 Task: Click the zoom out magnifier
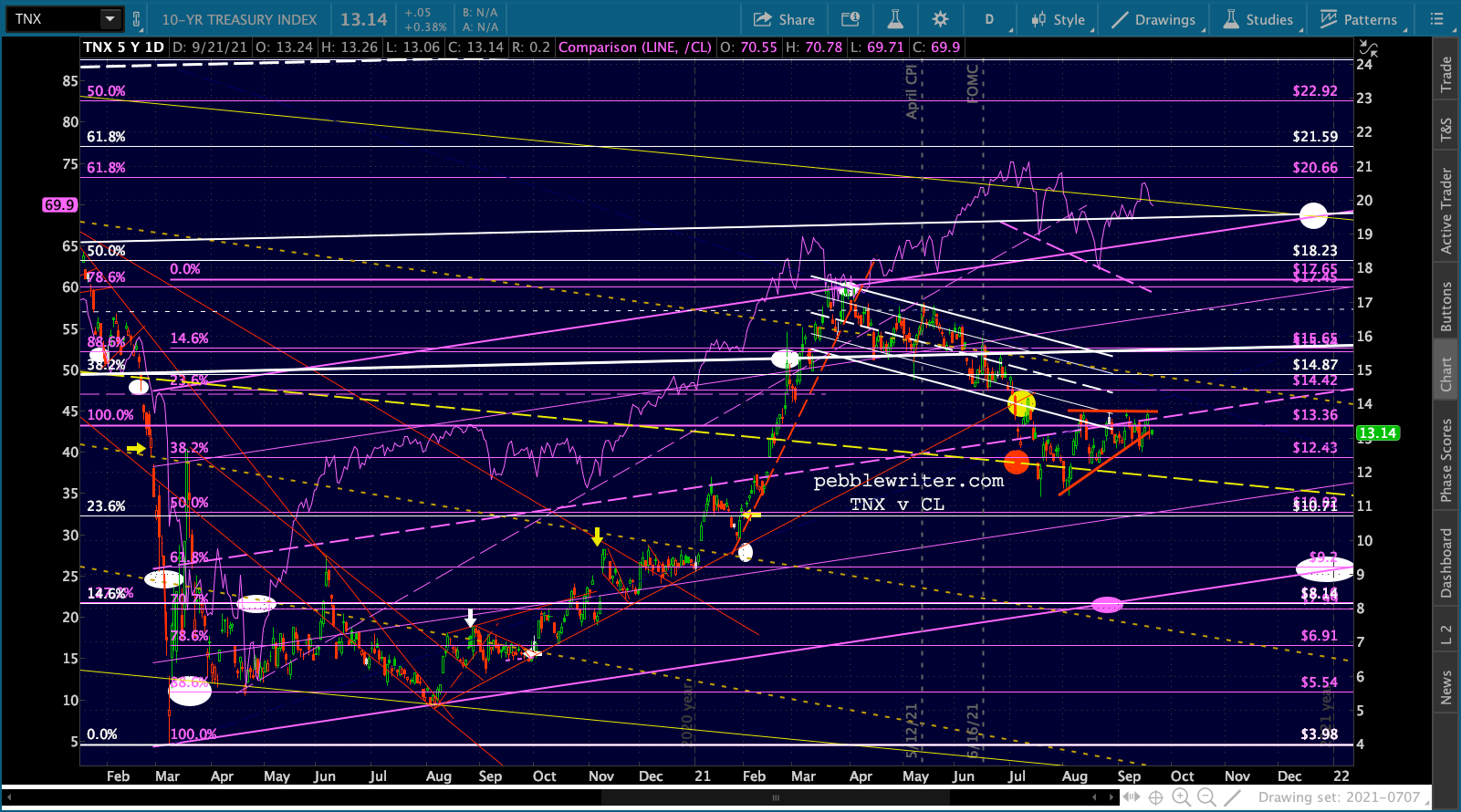click(1206, 797)
